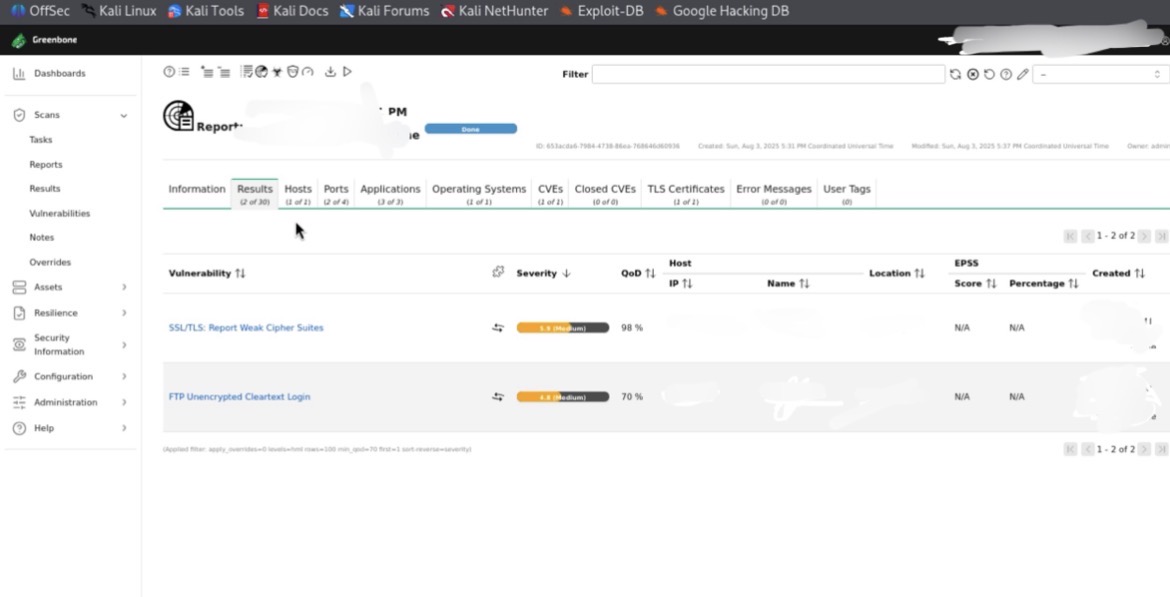
Task: Collapse the Scans section in the sidebar
Action: tap(124, 114)
